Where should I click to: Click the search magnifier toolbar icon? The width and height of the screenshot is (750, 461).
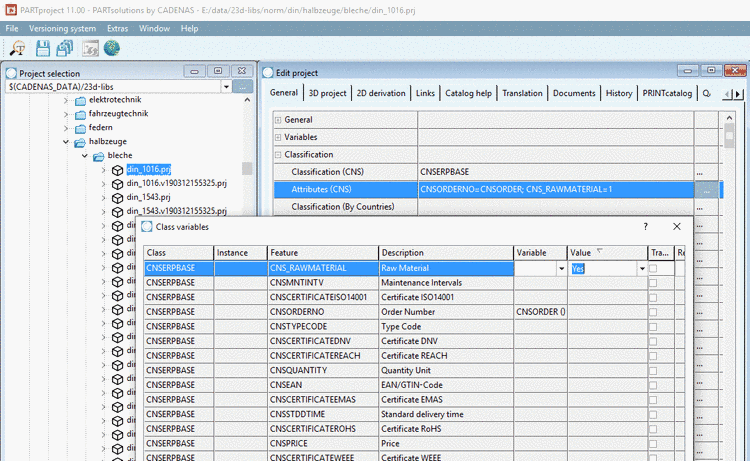click(x=17, y=47)
